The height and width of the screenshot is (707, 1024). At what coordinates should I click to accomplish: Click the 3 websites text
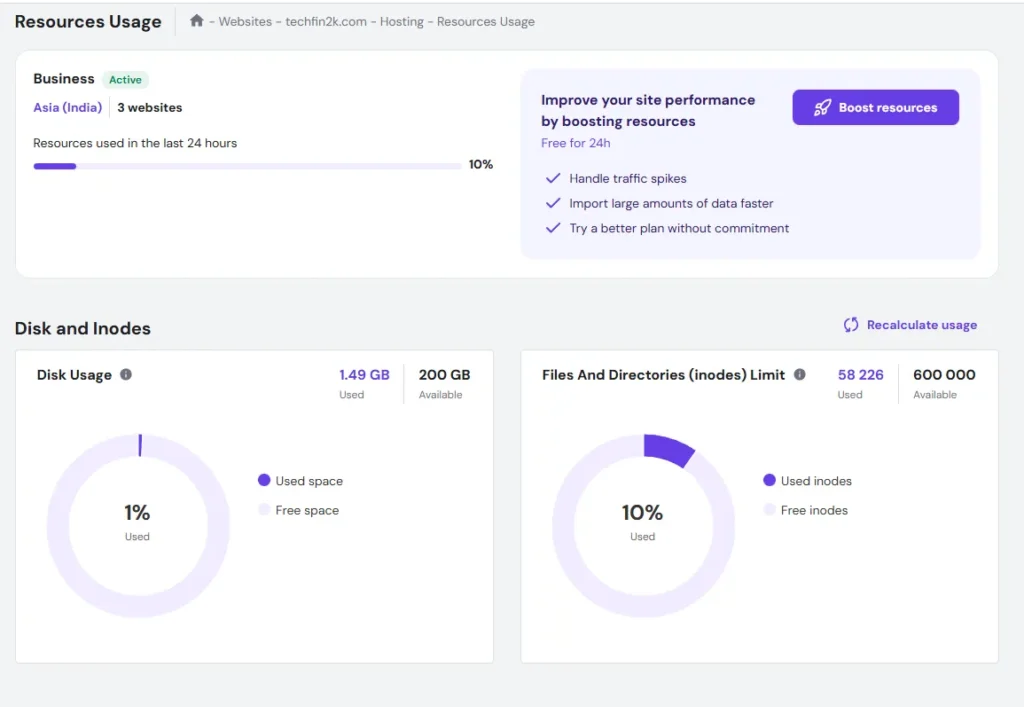pyautogui.click(x=150, y=108)
